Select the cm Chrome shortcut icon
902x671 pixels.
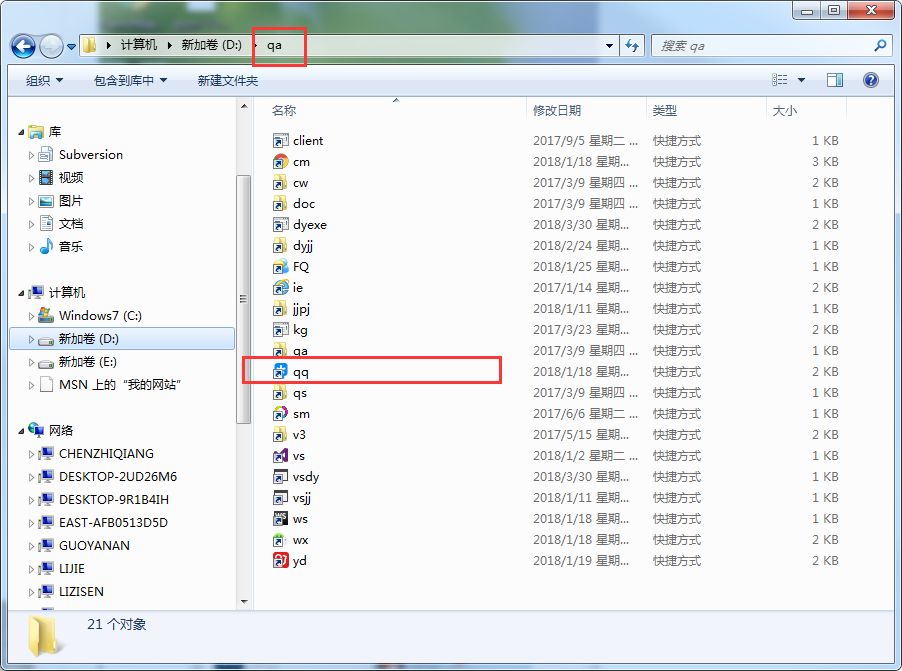280,162
